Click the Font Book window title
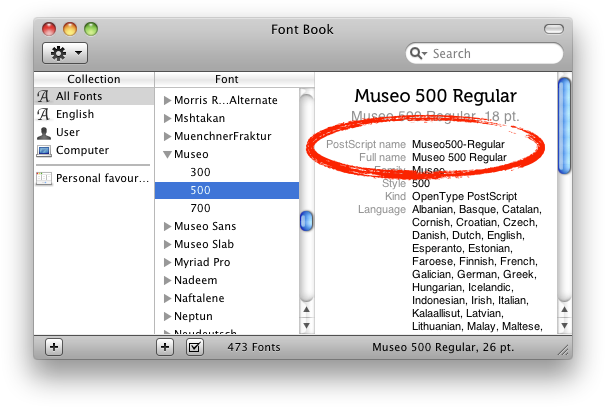The height and width of the screenshot is (408, 606). (302, 29)
